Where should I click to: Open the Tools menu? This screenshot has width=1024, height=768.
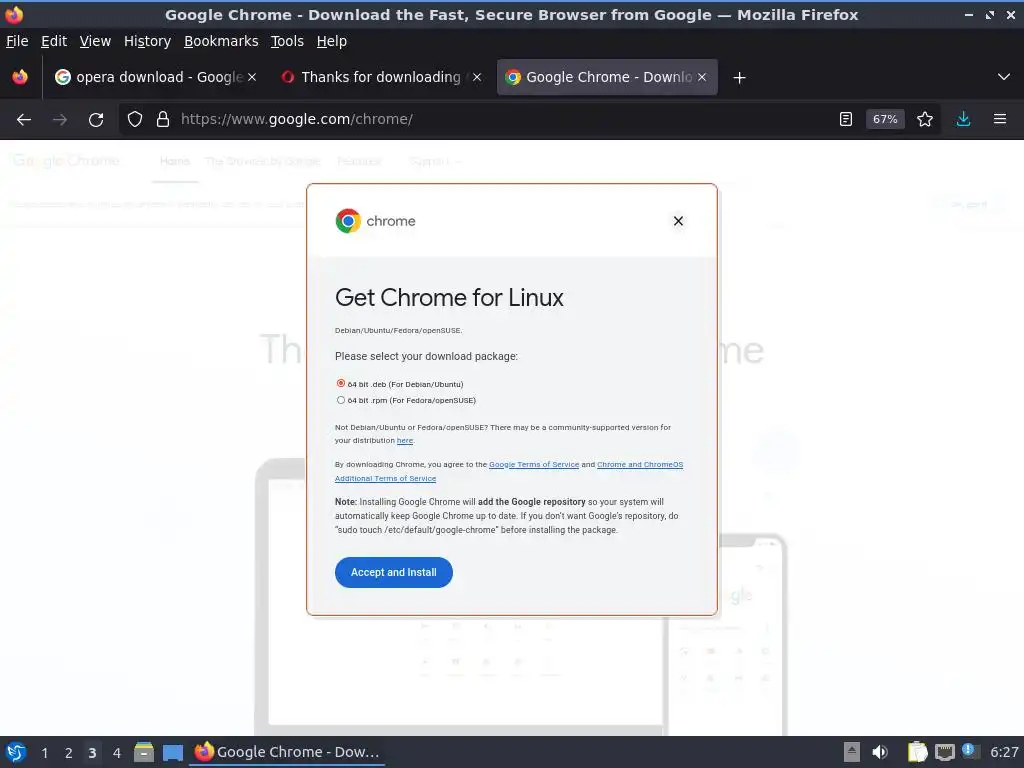pos(287,41)
